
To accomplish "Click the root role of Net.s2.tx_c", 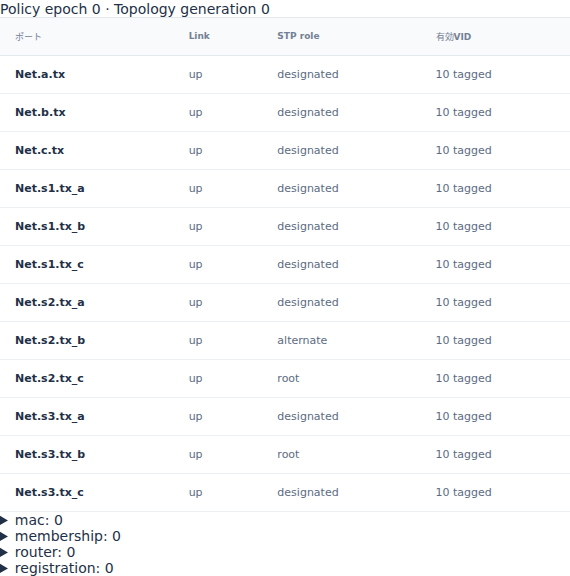I will coord(288,378).
